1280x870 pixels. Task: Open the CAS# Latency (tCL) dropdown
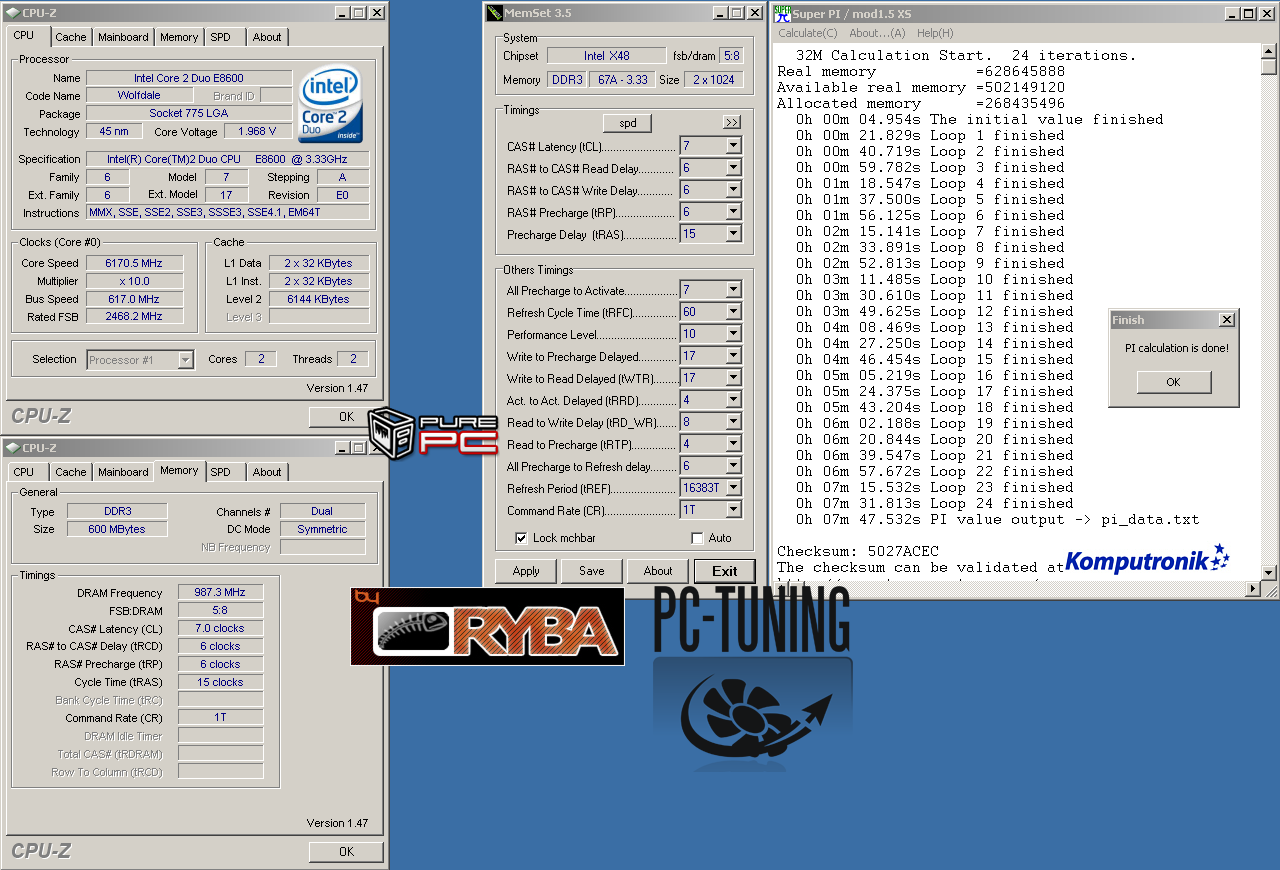734,146
